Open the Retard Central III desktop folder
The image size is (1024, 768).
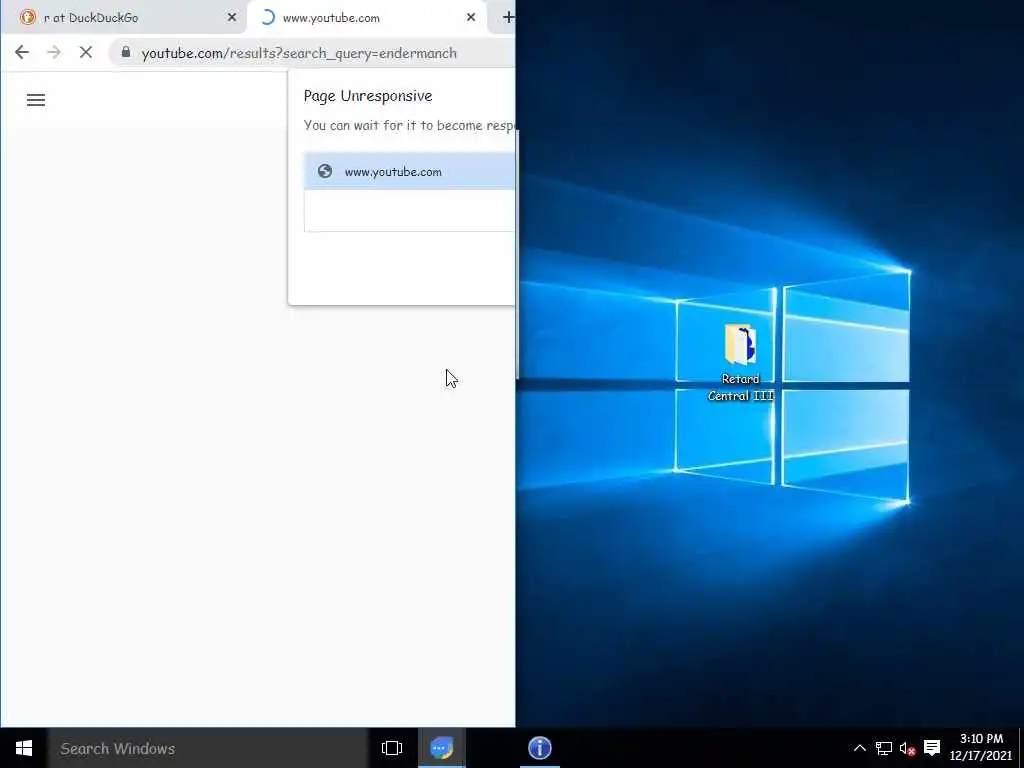tap(741, 362)
